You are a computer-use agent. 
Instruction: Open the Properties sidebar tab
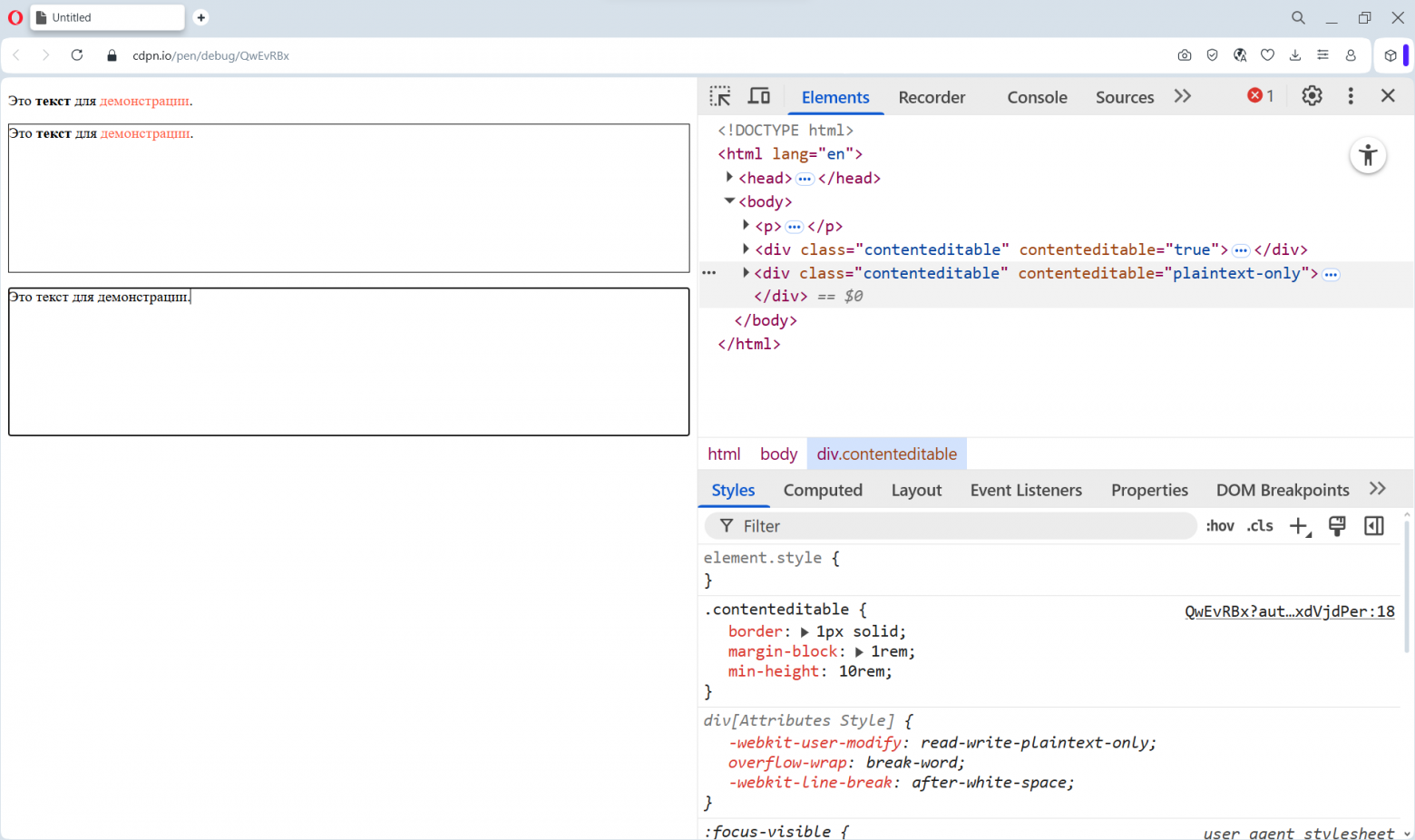(1149, 490)
